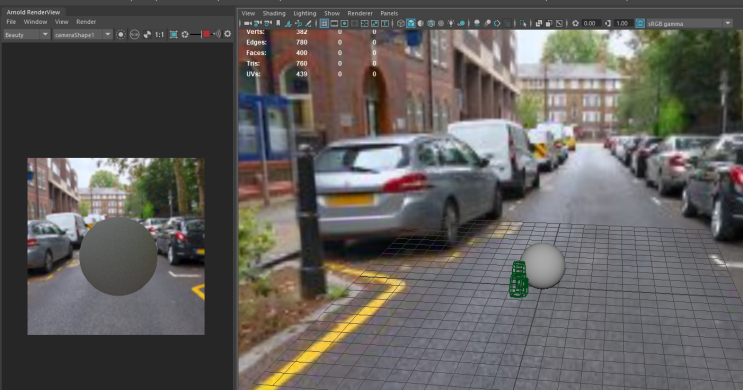
Task: Toggle the resolution gate display
Action: click(344, 23)
